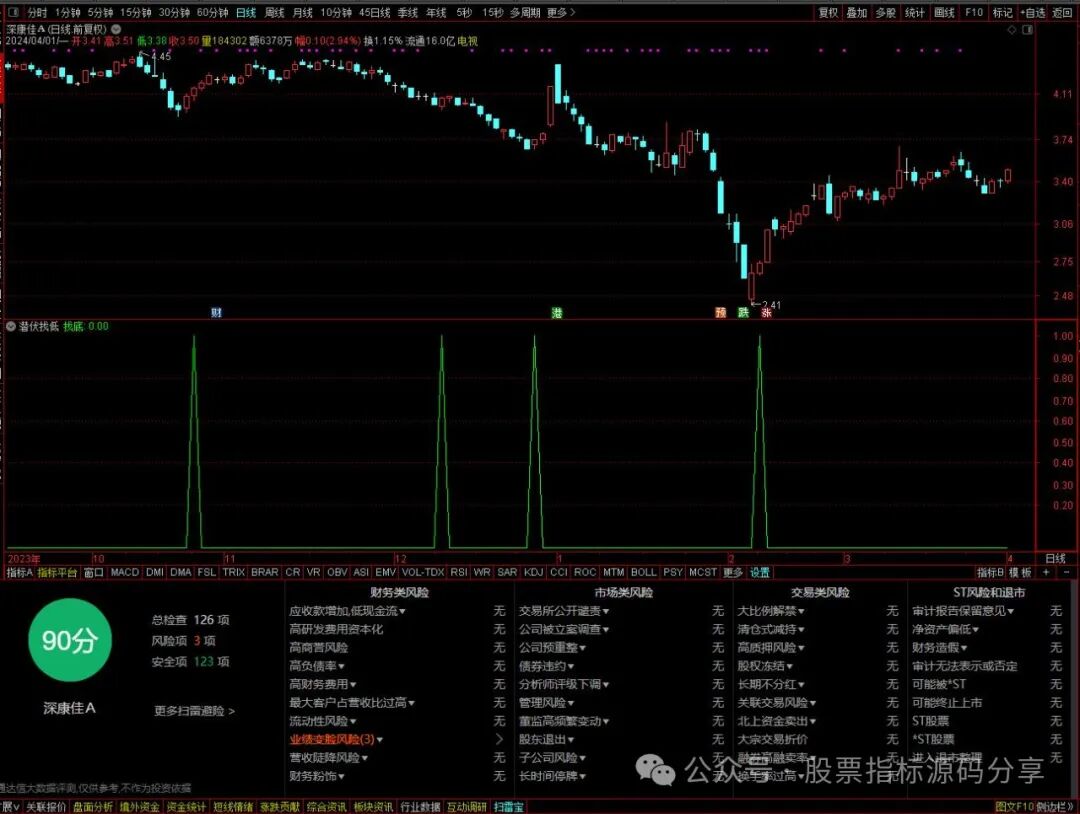
Task: Click the red 涨 marker on the chart
Action: point(767,313)
